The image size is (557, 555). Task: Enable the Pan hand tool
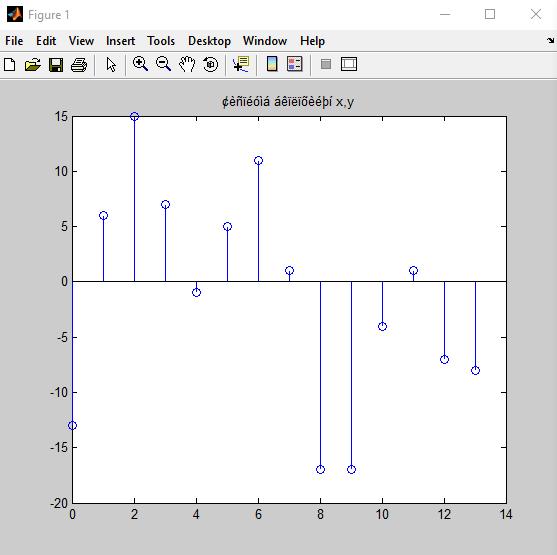pos(187,64)
